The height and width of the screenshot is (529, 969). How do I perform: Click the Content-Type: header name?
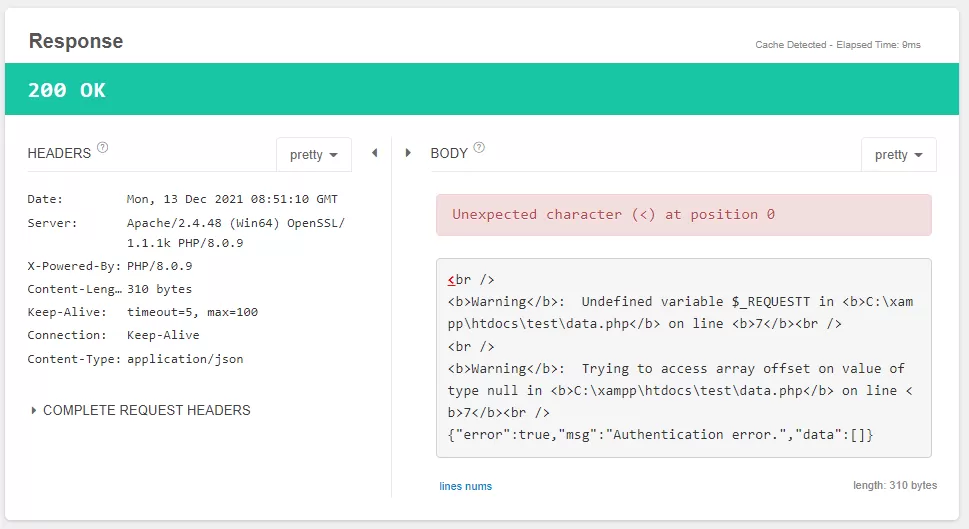click(x=74, y=359)
